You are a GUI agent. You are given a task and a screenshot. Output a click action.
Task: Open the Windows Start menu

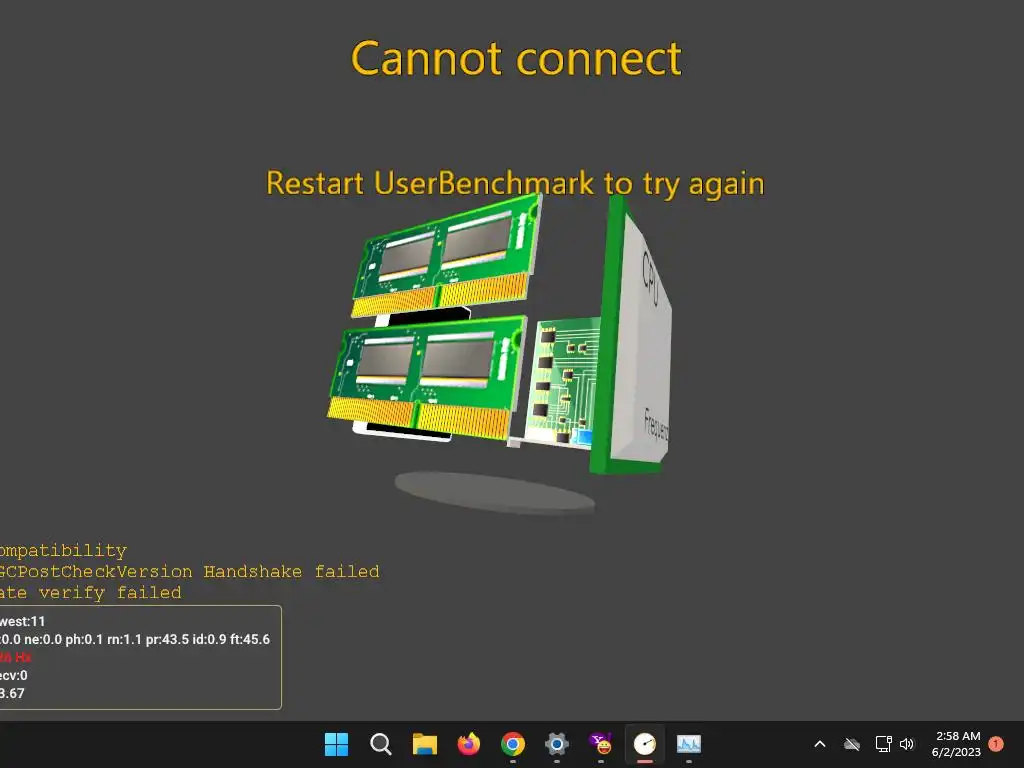336,744
